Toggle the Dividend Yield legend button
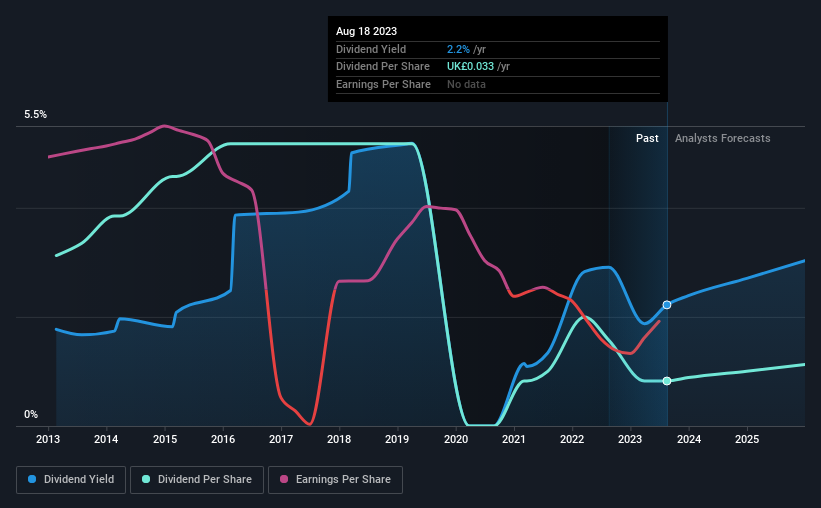 pyautogui.click(x=71, y=480)
